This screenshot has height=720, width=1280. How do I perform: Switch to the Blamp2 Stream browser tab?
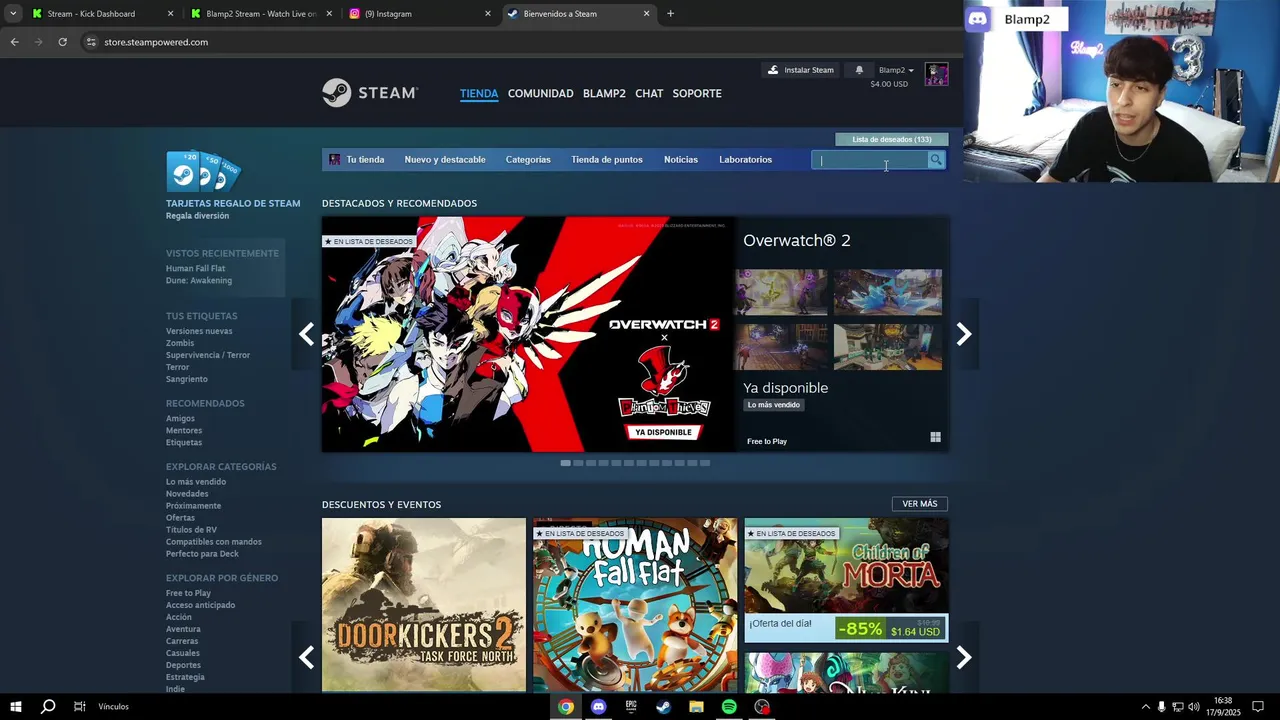[261, 14]
